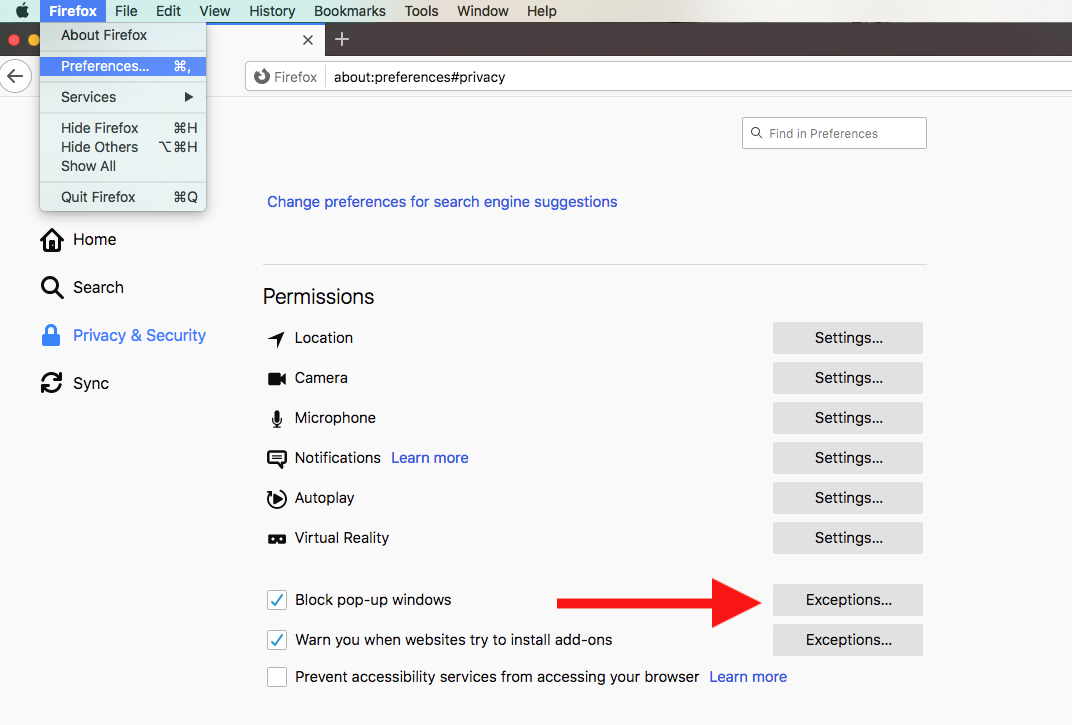Viewport: 1072px width, 725px height.
Task: Open Location Settings button
Action: pos(848,338)
